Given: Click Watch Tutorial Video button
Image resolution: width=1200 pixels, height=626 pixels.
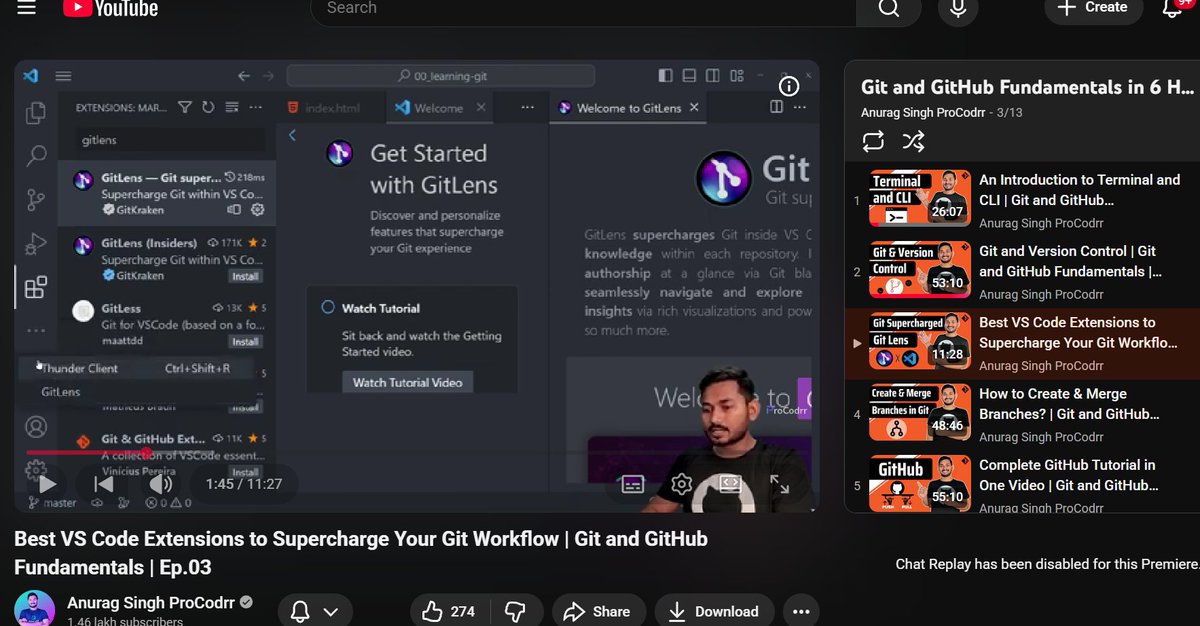Looking at the screenshot, I should (408, 382).
